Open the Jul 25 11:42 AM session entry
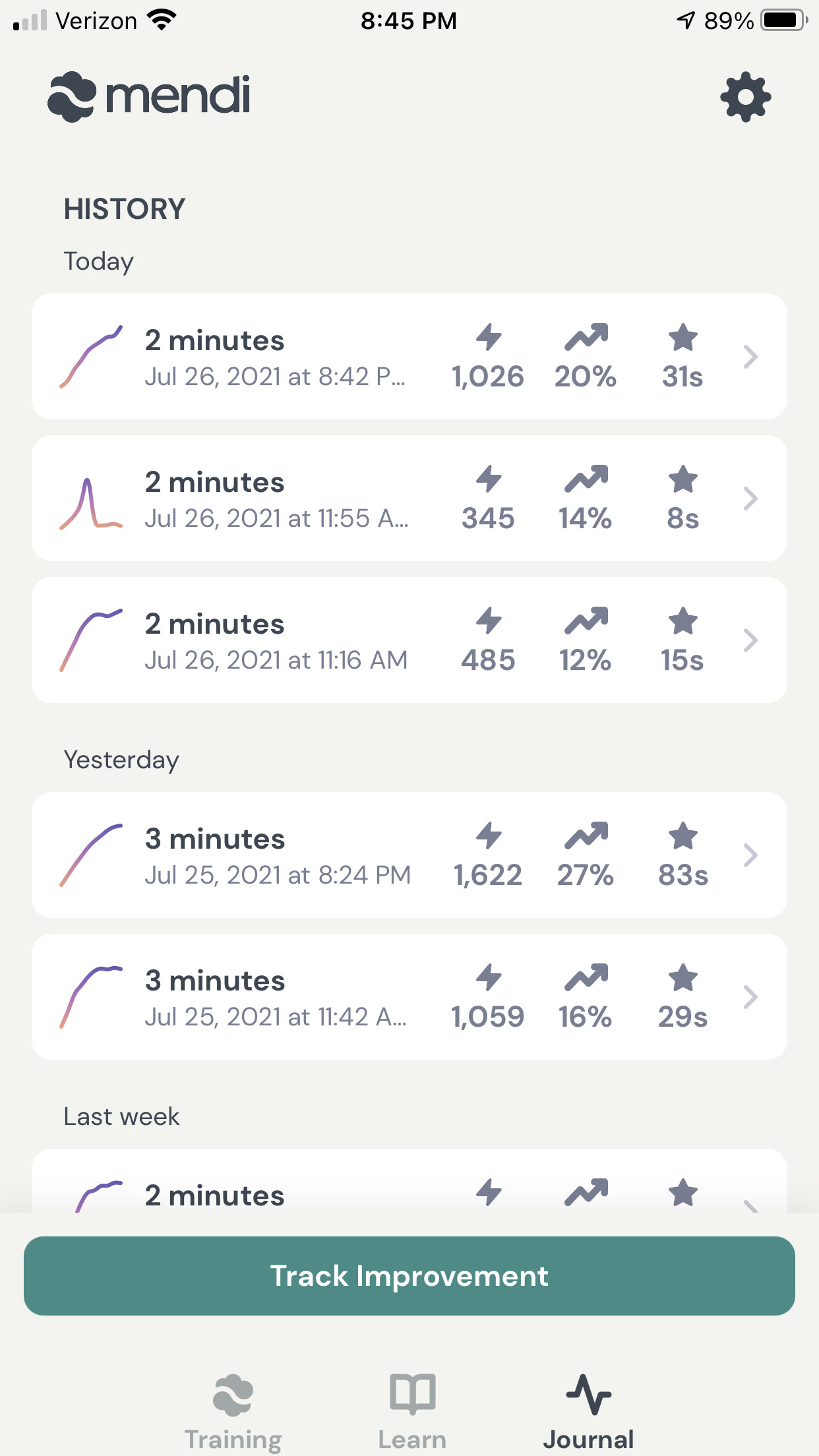Viewport: 819px width, 1456px height. pos(277,997)
